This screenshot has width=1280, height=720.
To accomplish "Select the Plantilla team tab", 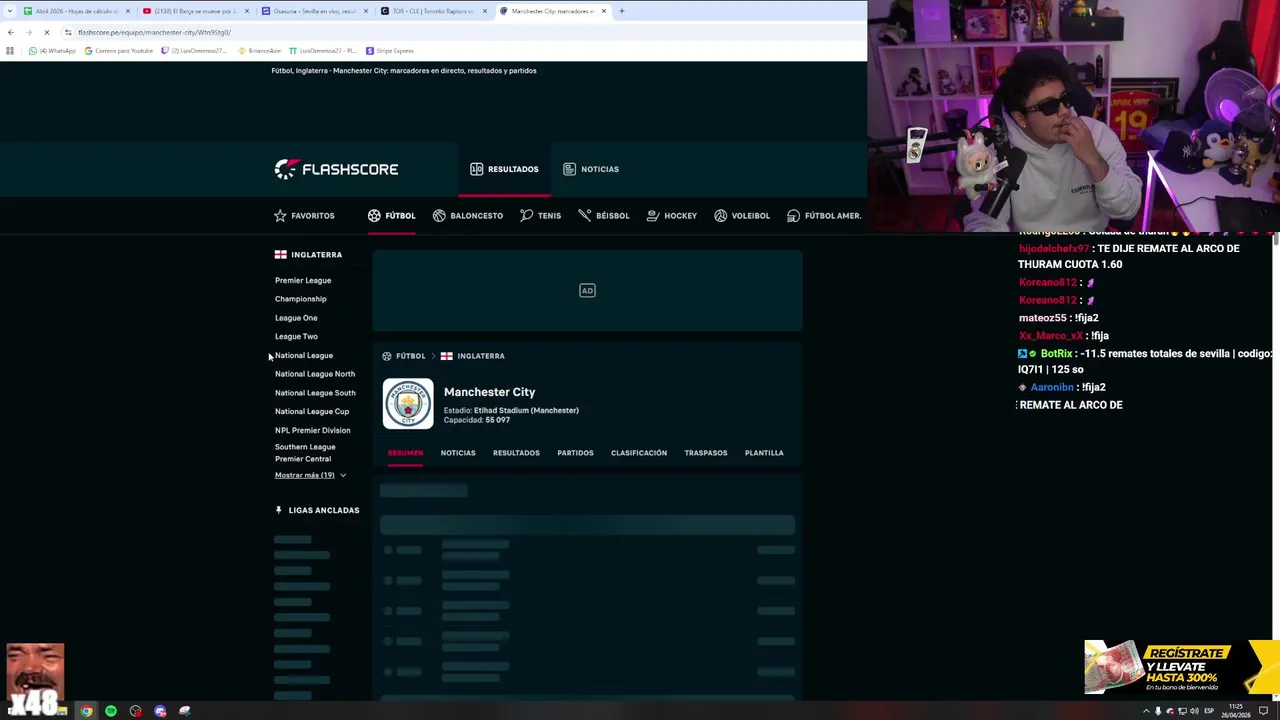I will 764,453.
